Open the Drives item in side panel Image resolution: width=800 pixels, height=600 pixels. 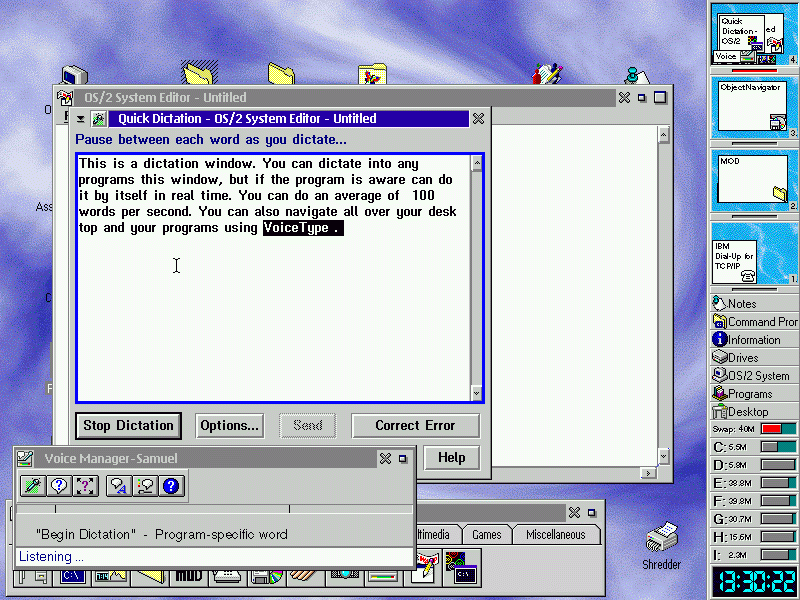[x=754, y=358]
